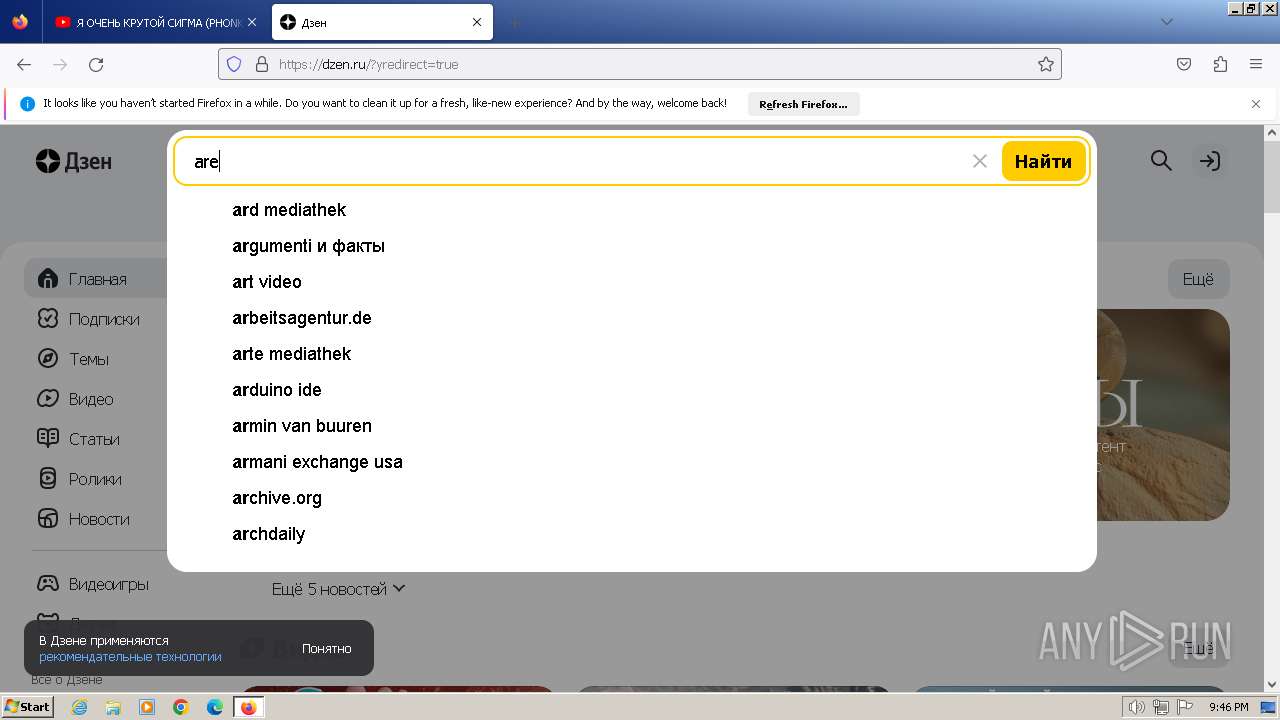Viewport: 1280px width, 720px height.
Task: Click the volume icon in system tray
Action: tap(1137, 707)
